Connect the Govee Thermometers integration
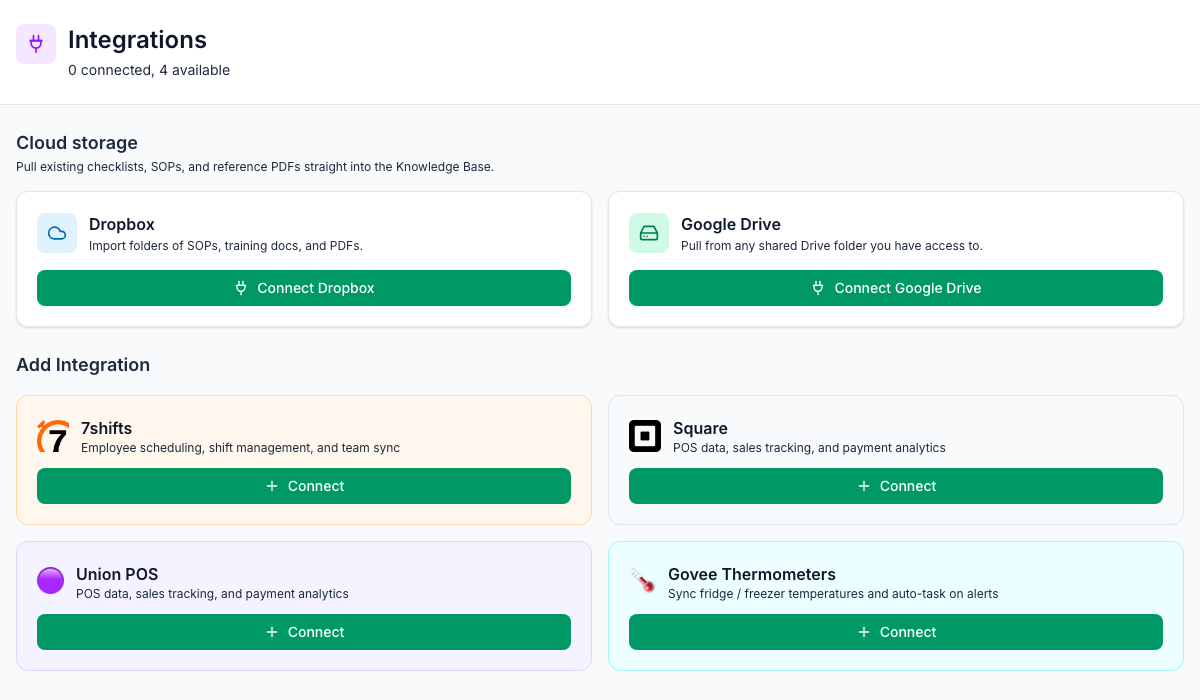This screenshot has height=700, width=1200. pyautogui.click(x=896, y=632)
